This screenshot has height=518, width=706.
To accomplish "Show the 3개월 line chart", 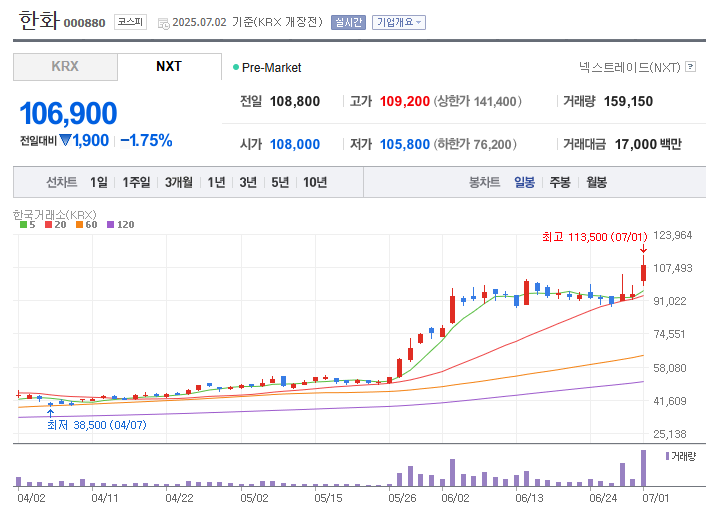I will pos(179,182).
